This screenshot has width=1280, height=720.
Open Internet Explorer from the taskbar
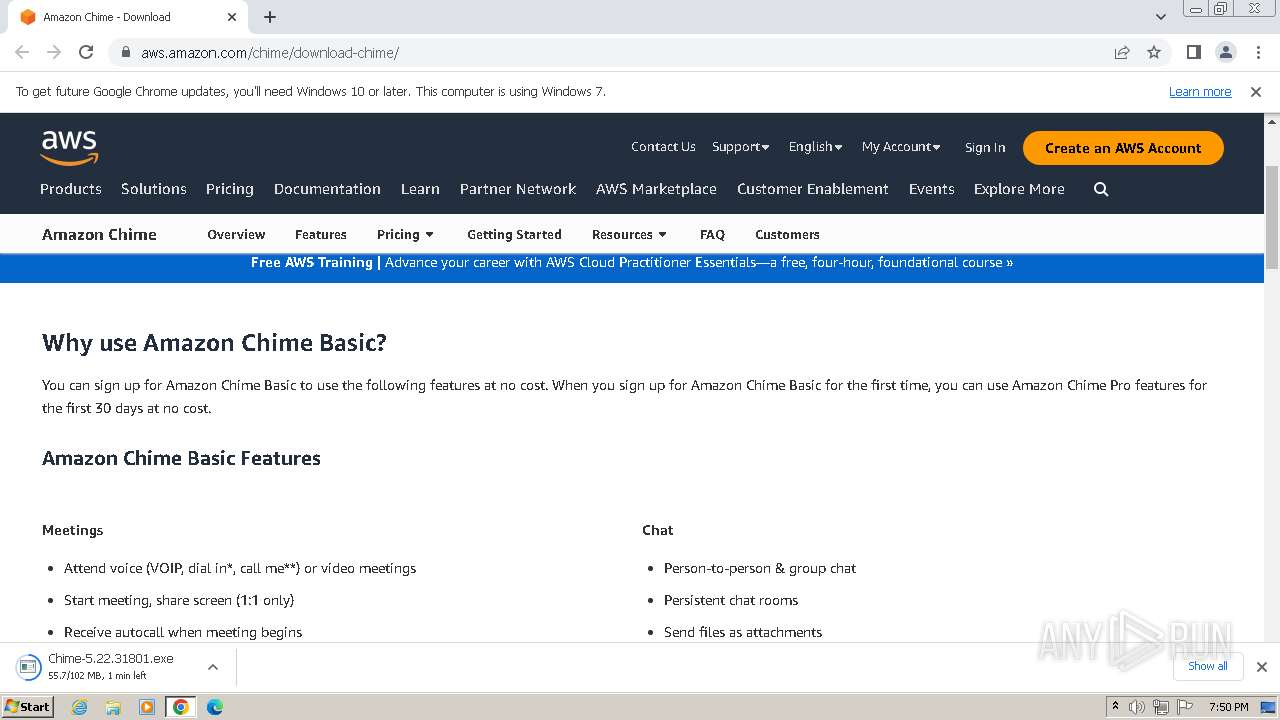[x=80, y=707]
